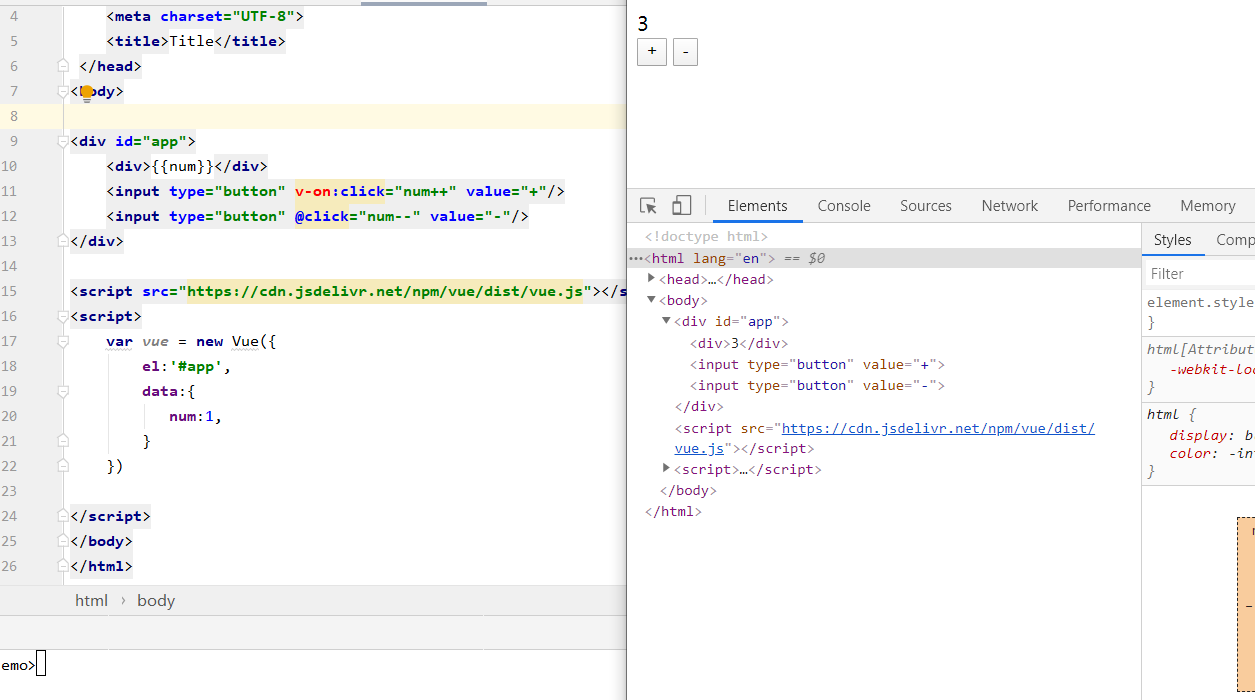Click the - button in the page preview
The image size is (1255, 700).
tap(685, 52)
